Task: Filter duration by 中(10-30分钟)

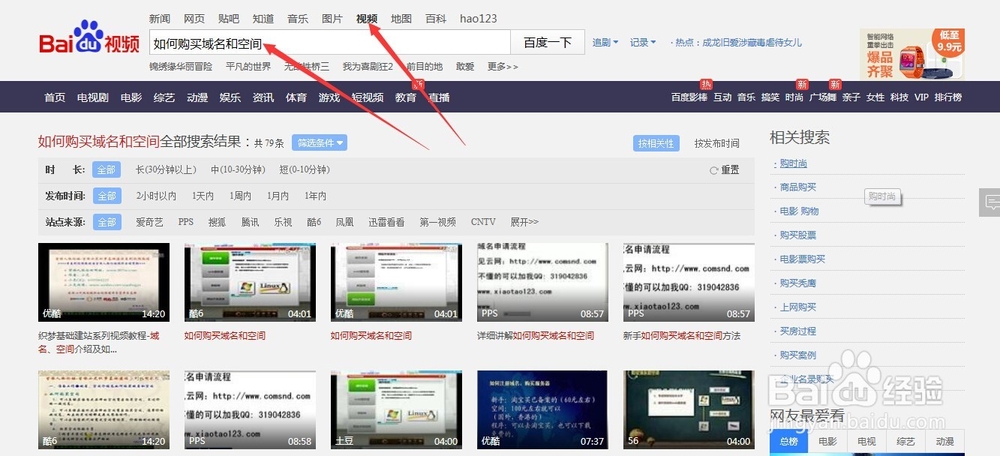Action: coord(238,170)
